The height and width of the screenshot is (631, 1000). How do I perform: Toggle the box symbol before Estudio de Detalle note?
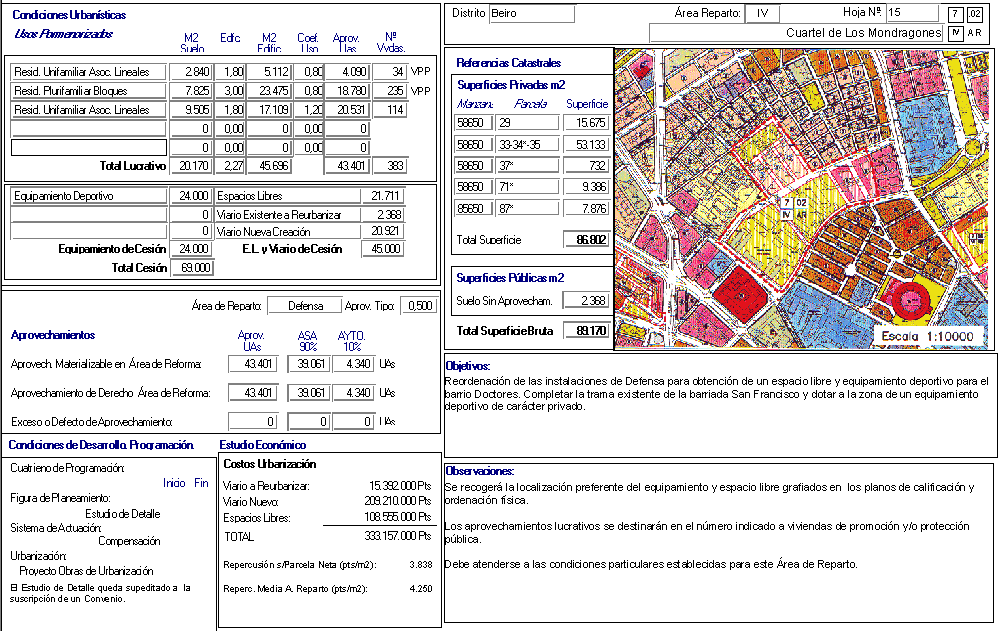tap(13, 587)
